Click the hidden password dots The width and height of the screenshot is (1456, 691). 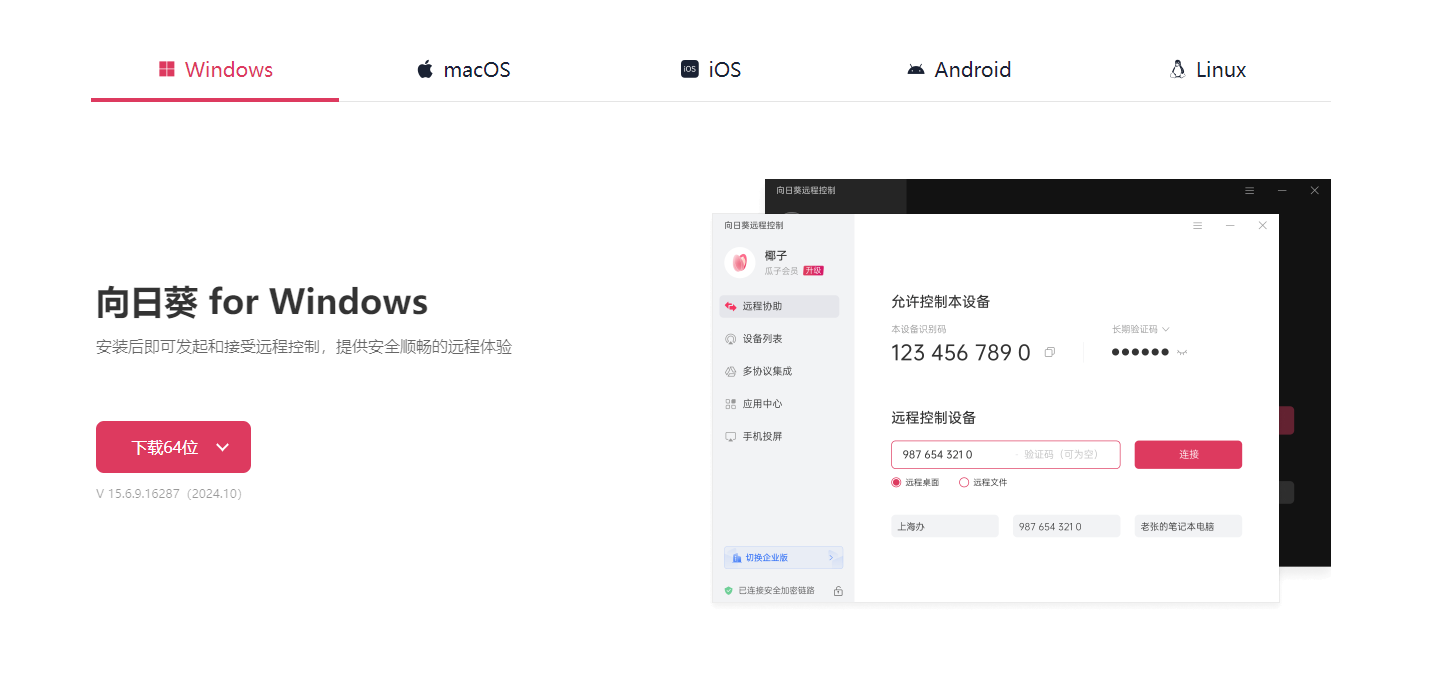pos(1140,352)
